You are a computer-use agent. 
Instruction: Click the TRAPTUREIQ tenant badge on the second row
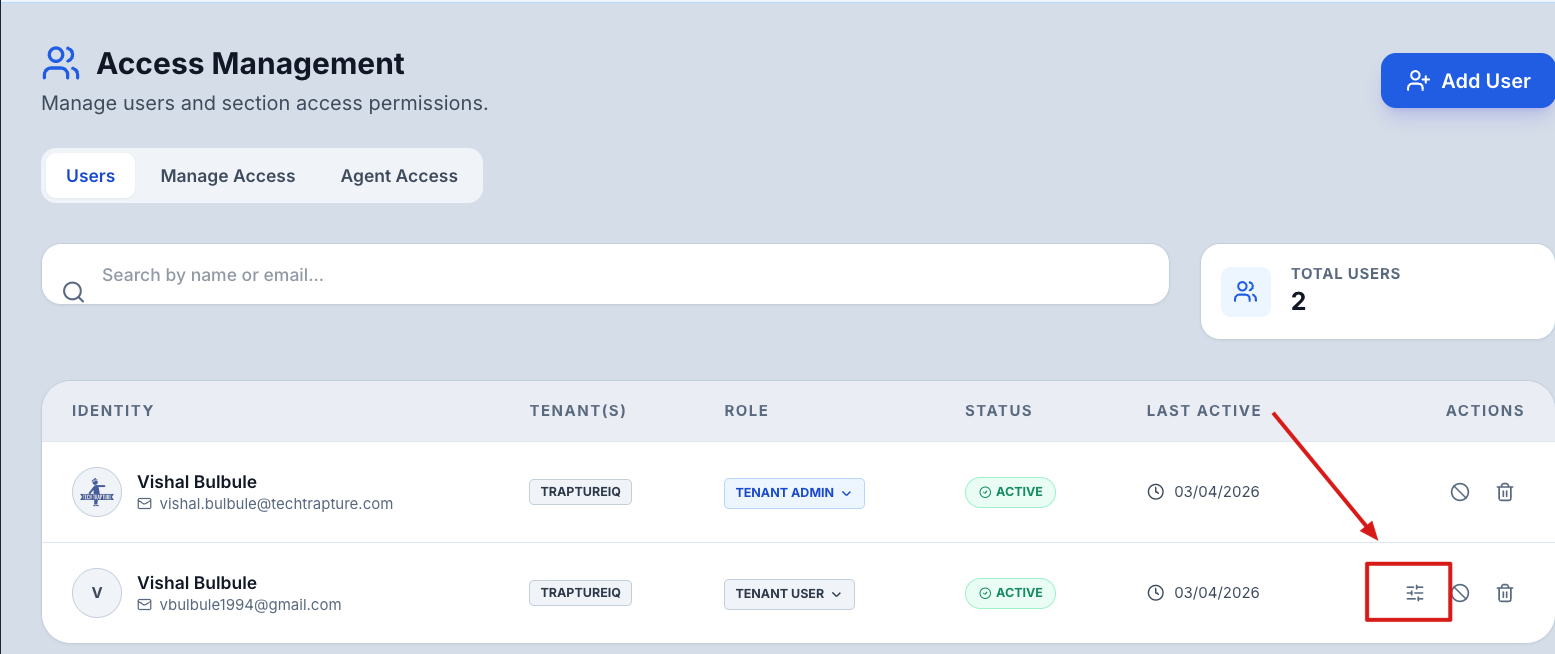(580, 592)
